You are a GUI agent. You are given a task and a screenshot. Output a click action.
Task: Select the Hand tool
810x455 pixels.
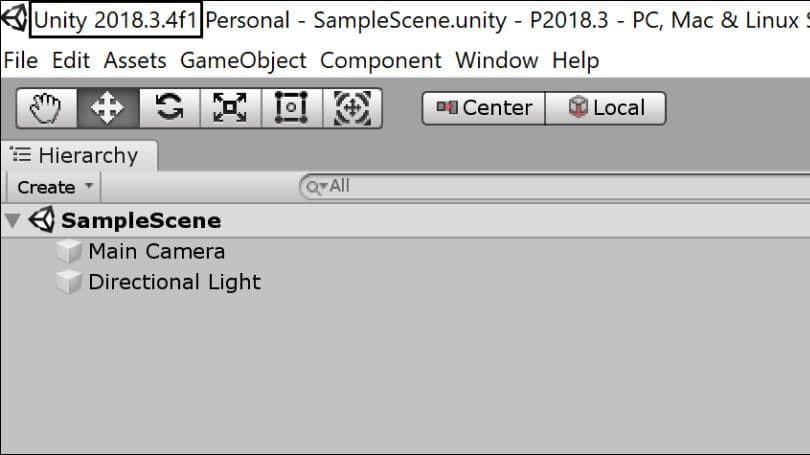click(46, 108)
